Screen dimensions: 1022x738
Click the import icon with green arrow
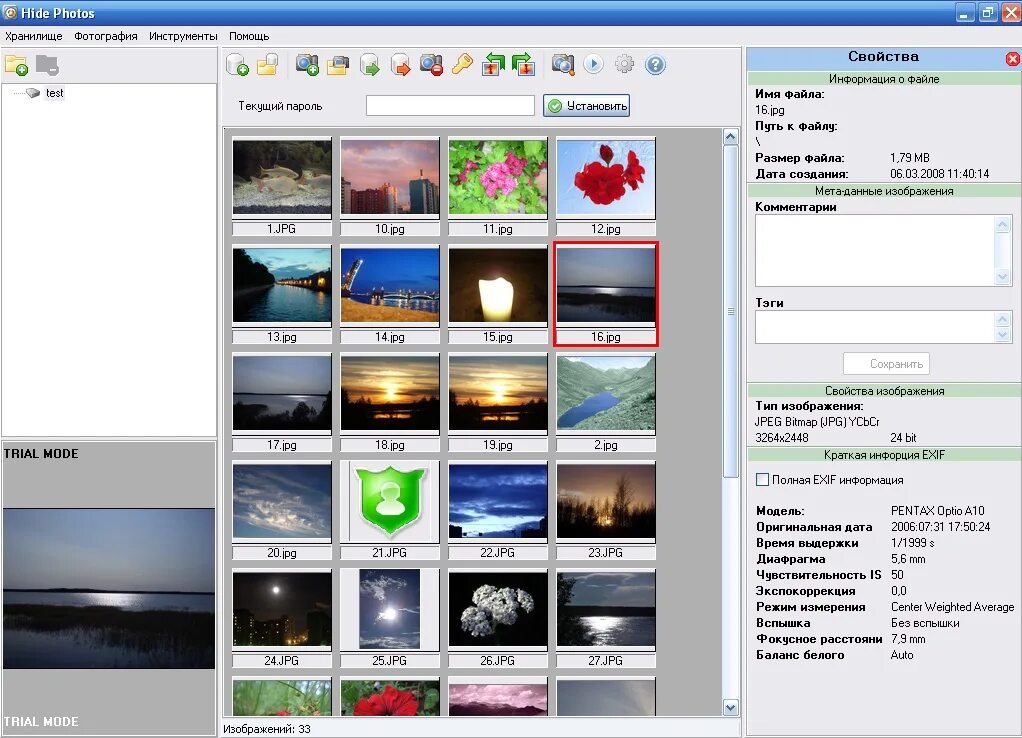370,65
